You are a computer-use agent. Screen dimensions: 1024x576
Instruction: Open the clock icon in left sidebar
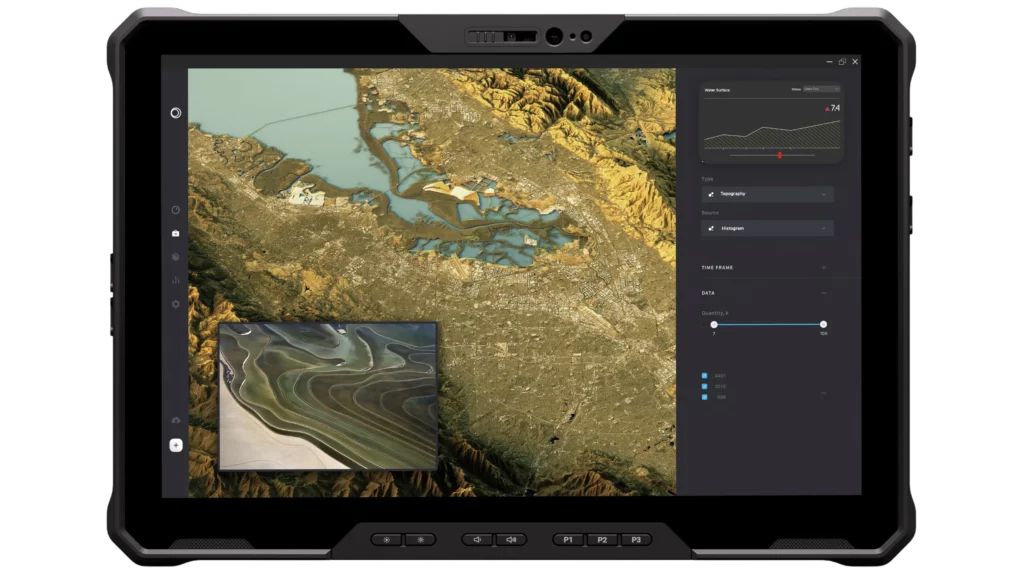(176, 210)
